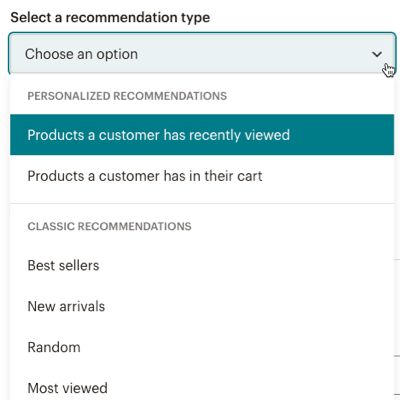Set recommendation type to cart-based products
Image resolution: width=400 pixels, height=400 pixels.
202,176
